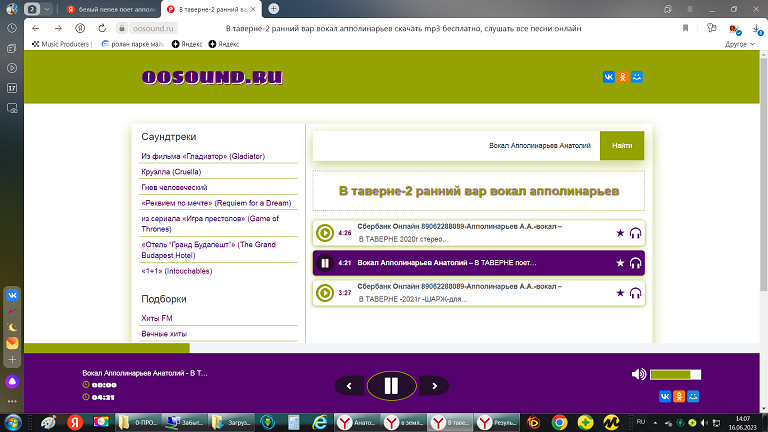Open a new browser tab
This screenshot has height=432, width=768.
274,8
